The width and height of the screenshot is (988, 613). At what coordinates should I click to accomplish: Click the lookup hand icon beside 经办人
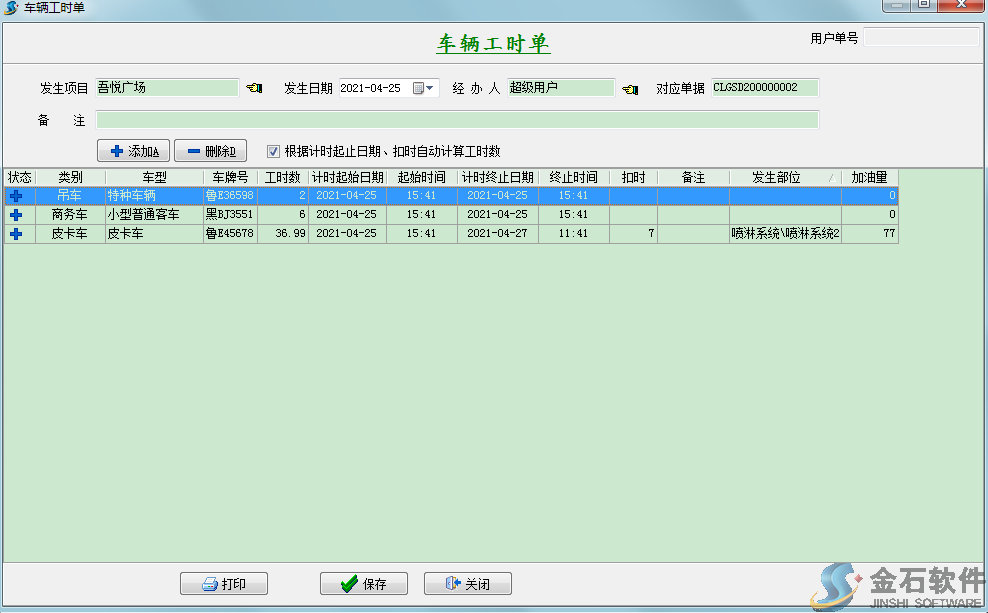(629, 89)
